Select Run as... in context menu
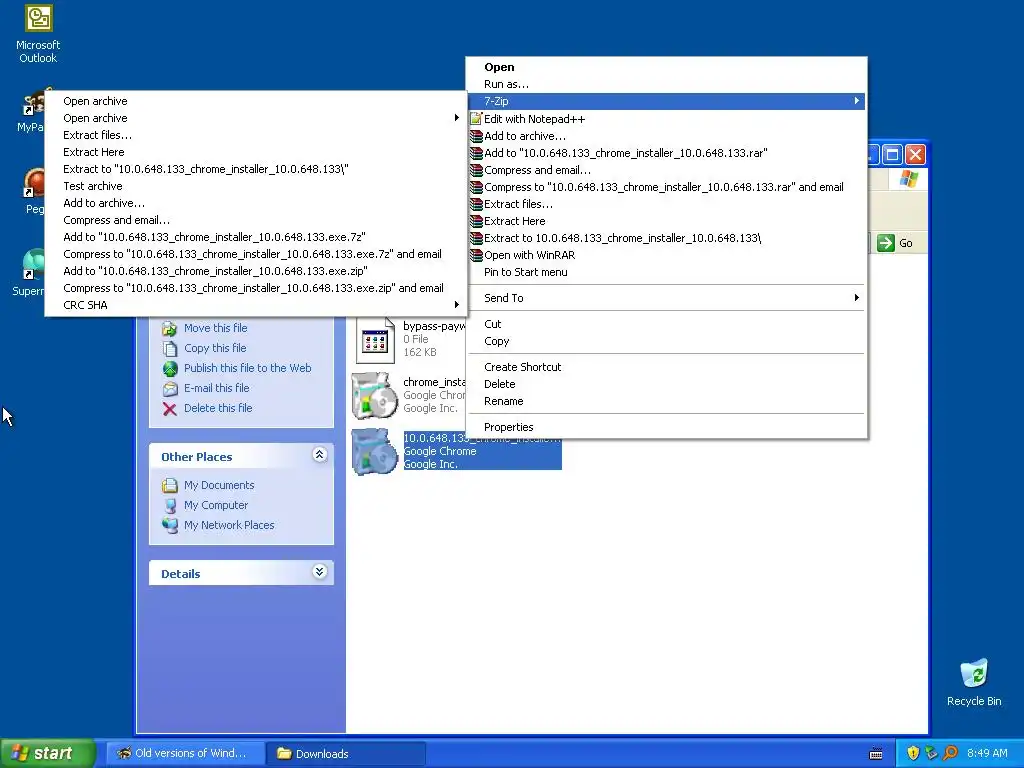 667,84
